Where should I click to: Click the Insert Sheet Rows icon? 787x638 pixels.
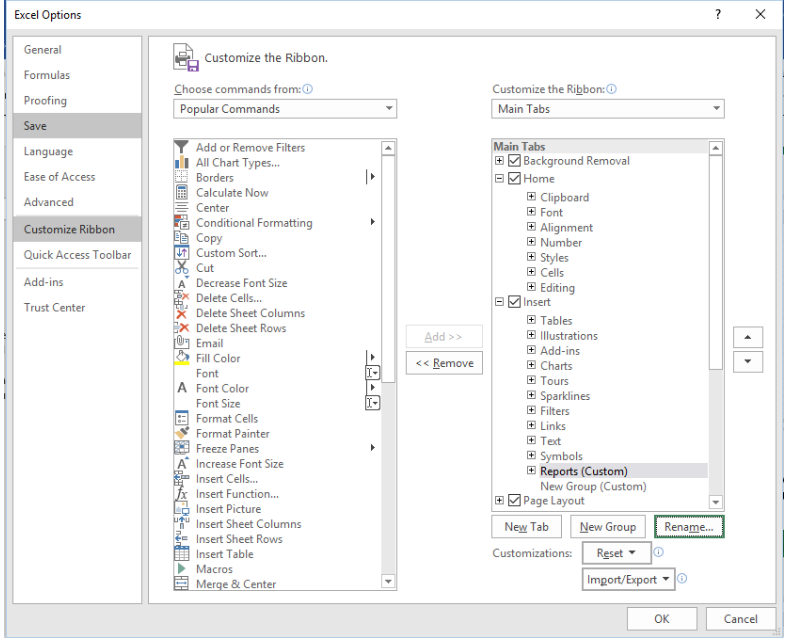point(181,539)
